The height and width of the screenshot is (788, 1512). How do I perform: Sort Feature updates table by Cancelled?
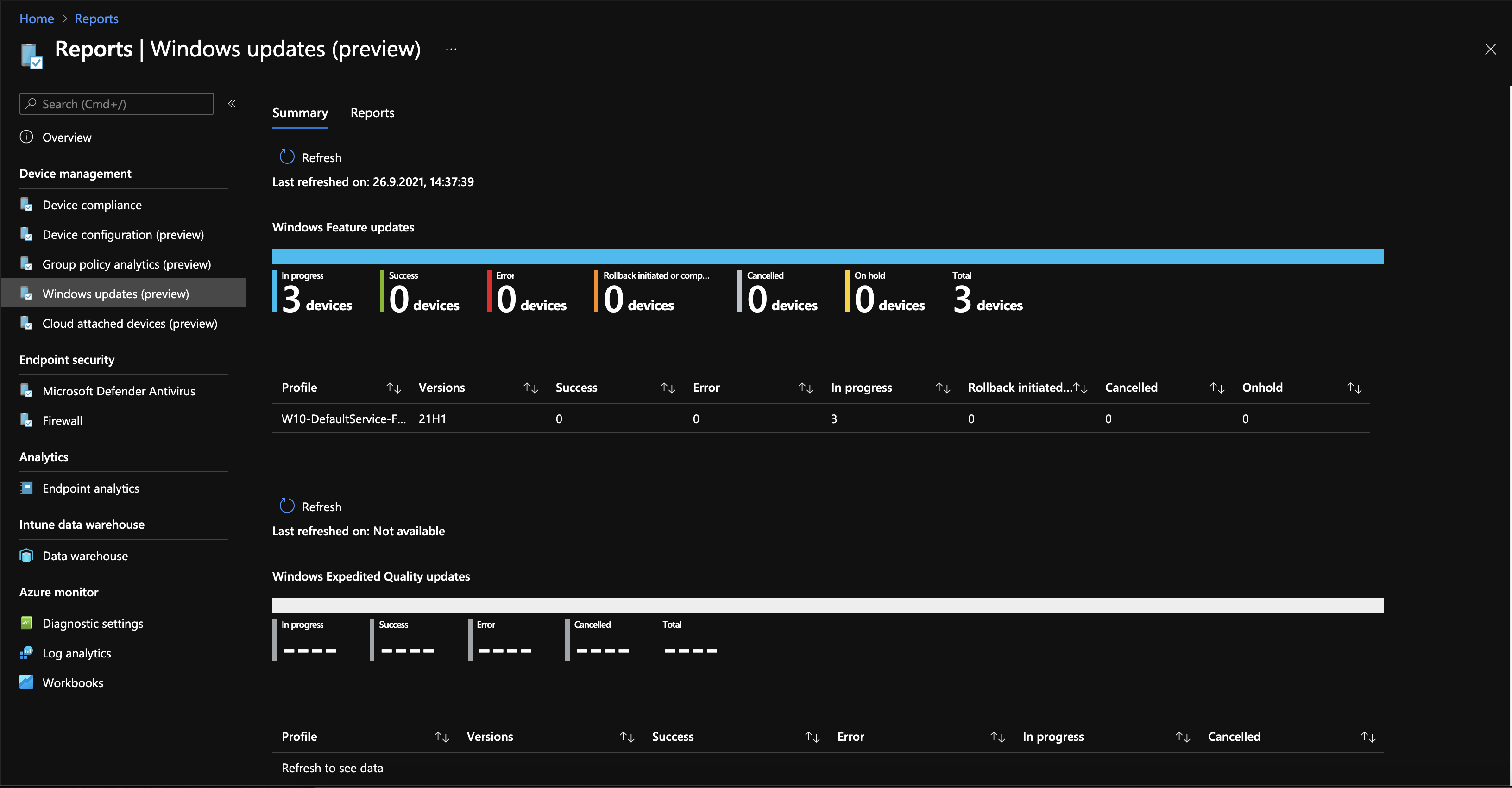[x=1217, y=388]
